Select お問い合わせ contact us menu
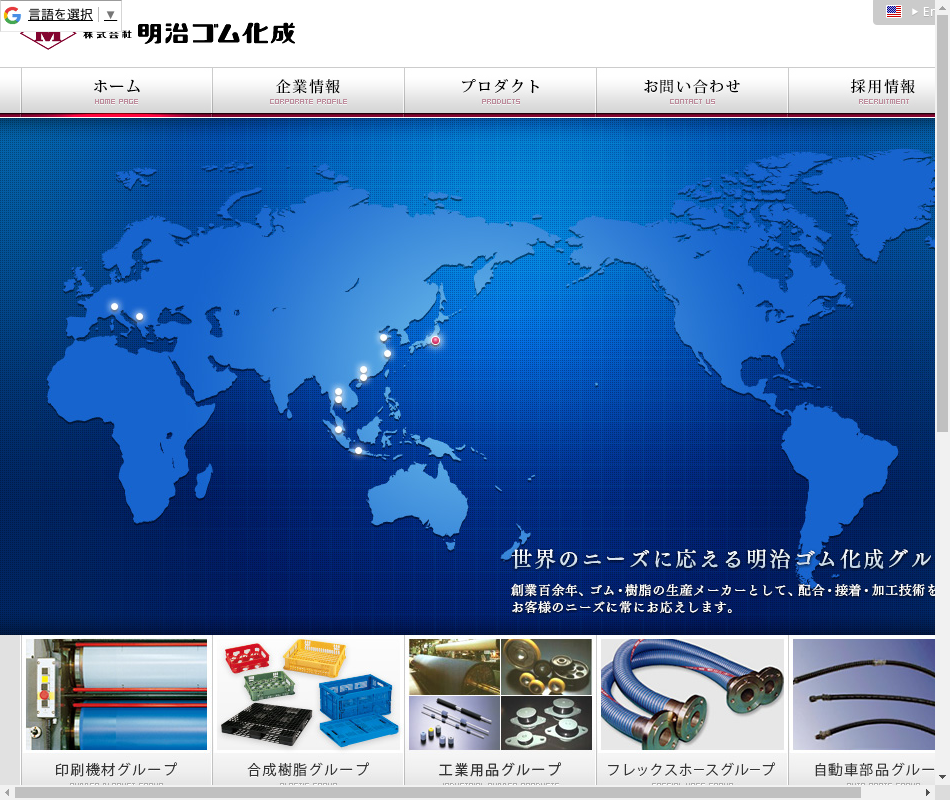Screen dimensions: 950x800 click(692, 92)
